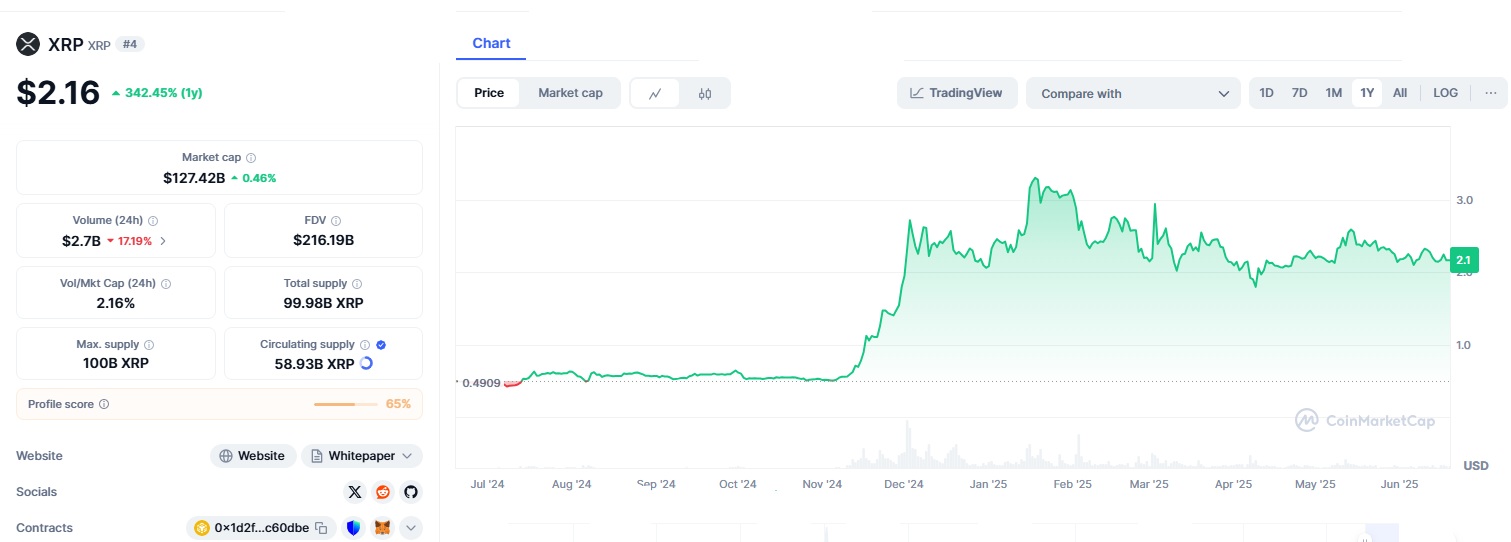Switch to candlestick chart icon
1511x542 pixels.
(705, 94)
